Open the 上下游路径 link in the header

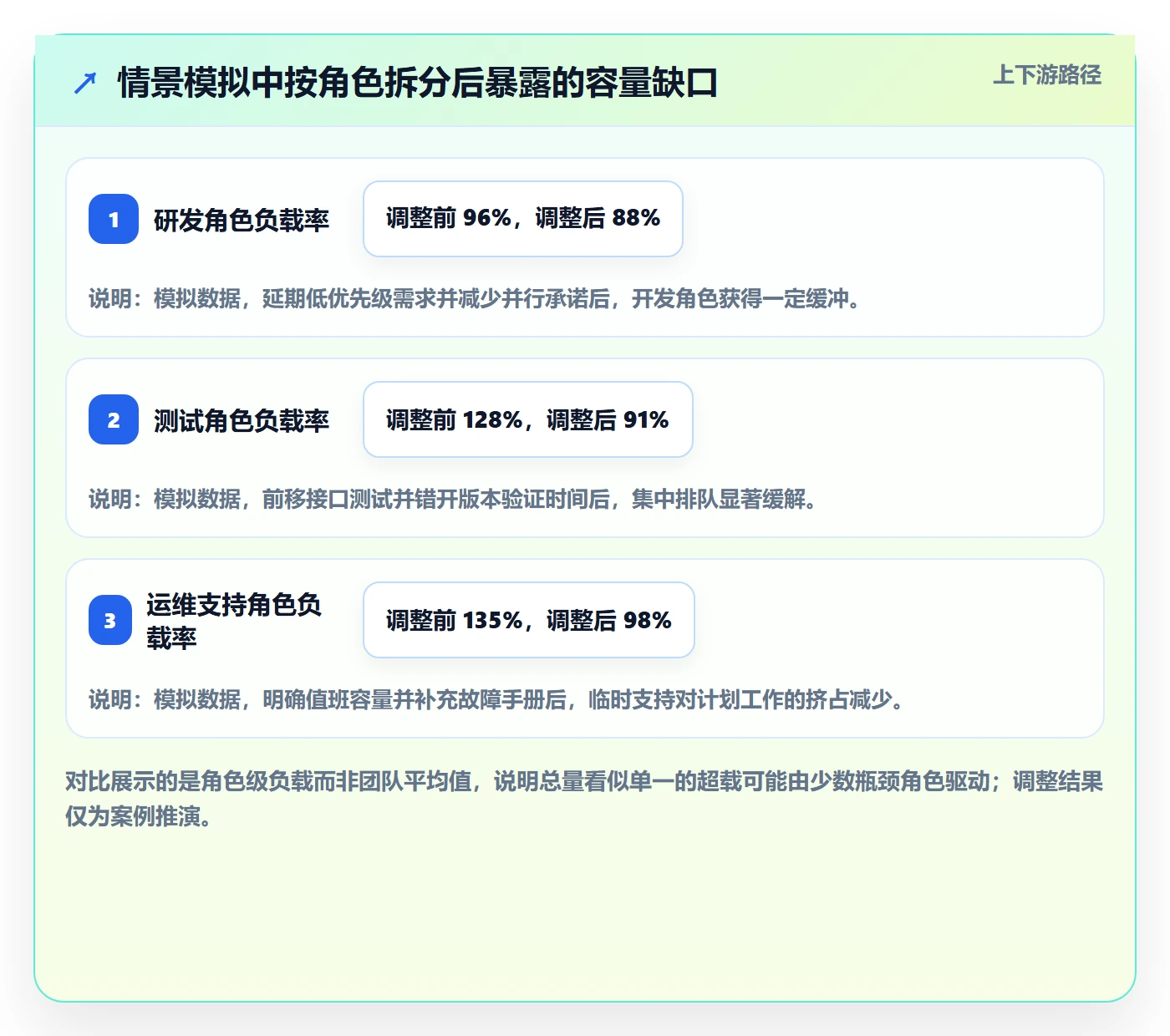(x=1047, y=75)
